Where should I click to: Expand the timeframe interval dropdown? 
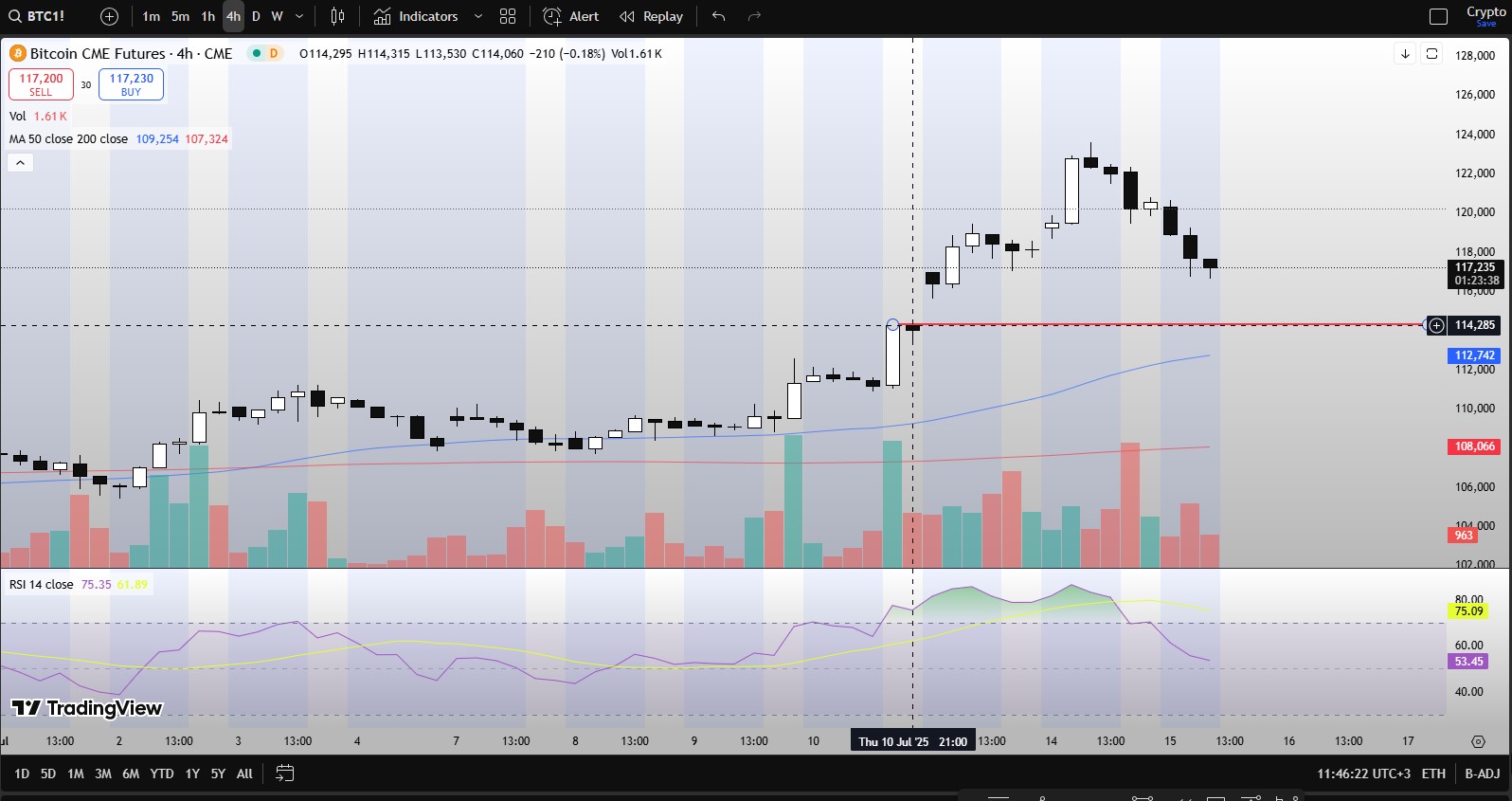[299, 16]
